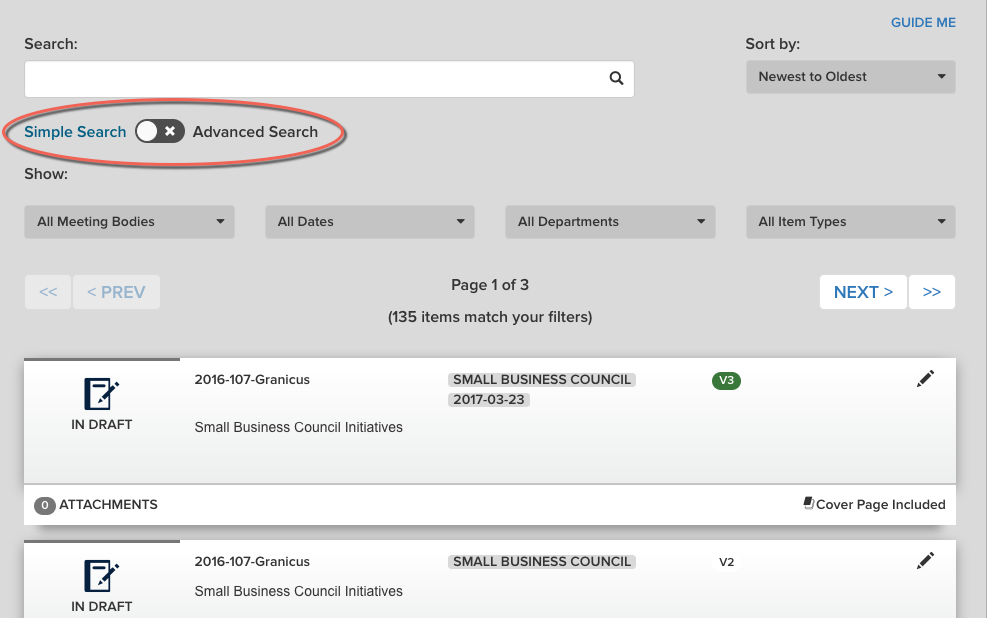Select the Advanced Search label
This screenshot has height=618, width=987.
(255, 132)
